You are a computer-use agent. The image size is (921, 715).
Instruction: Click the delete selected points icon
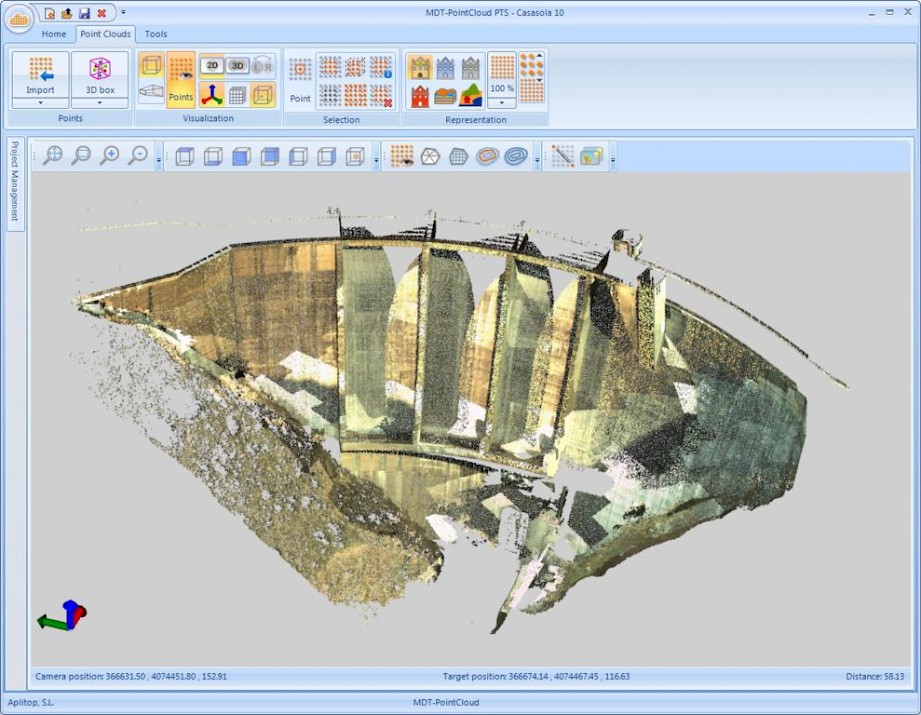click(381, 95)
